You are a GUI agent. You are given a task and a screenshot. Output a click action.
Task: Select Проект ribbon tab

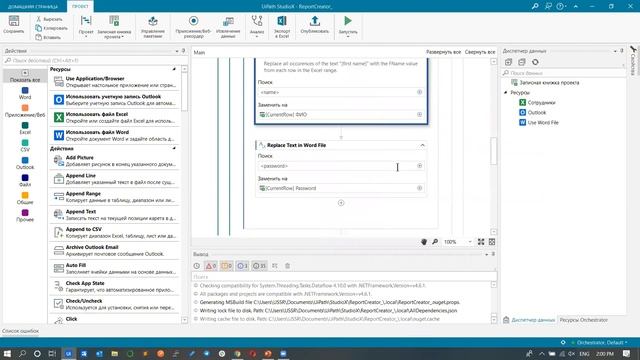tap(80, 7)
